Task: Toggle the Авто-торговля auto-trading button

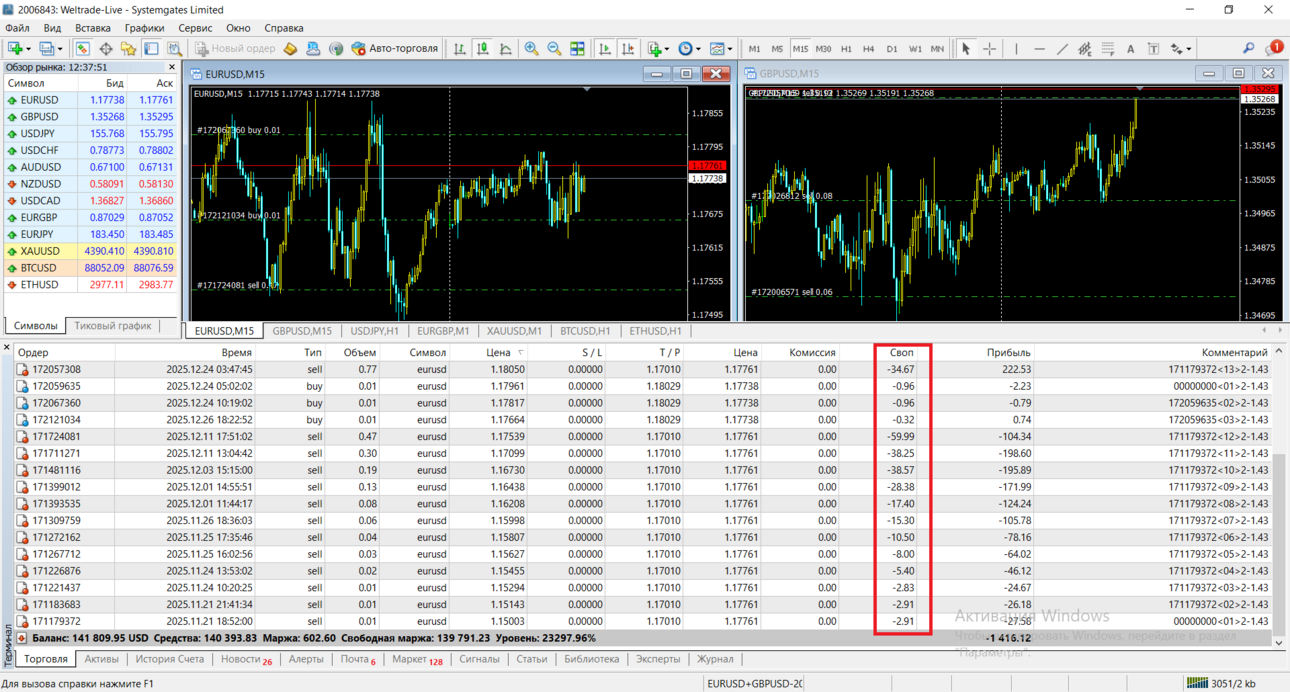Action: pos(395,48)
